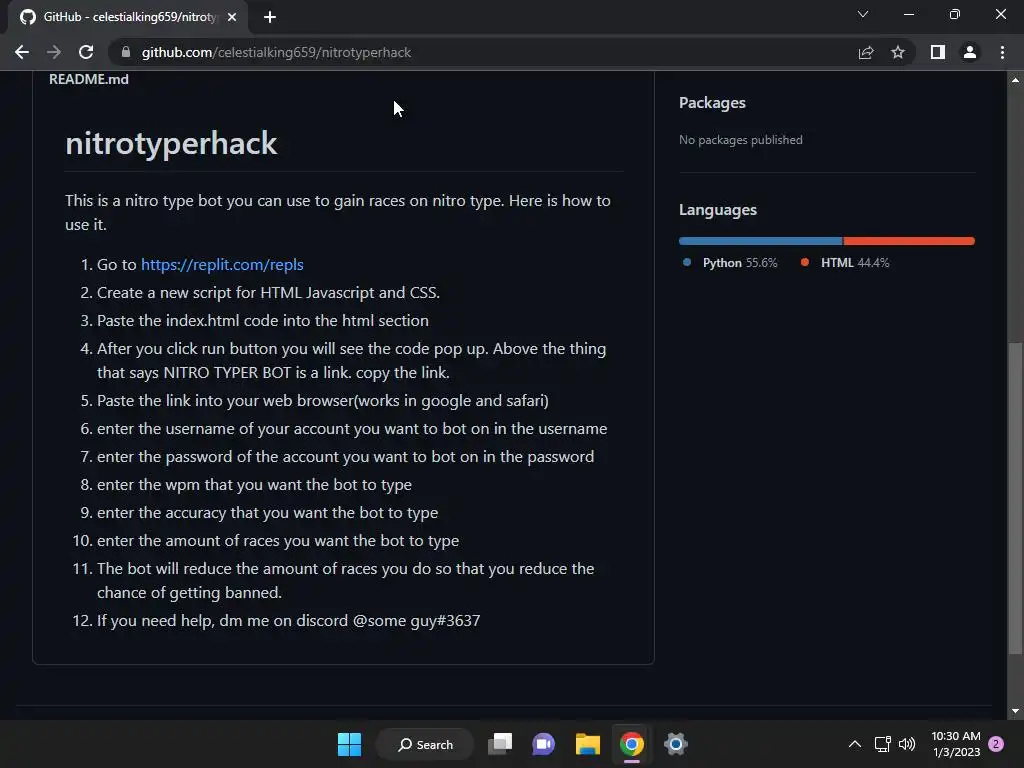Click 'No packages published' text
Viewport: 1024px width, 768px height.
[741, 140]
